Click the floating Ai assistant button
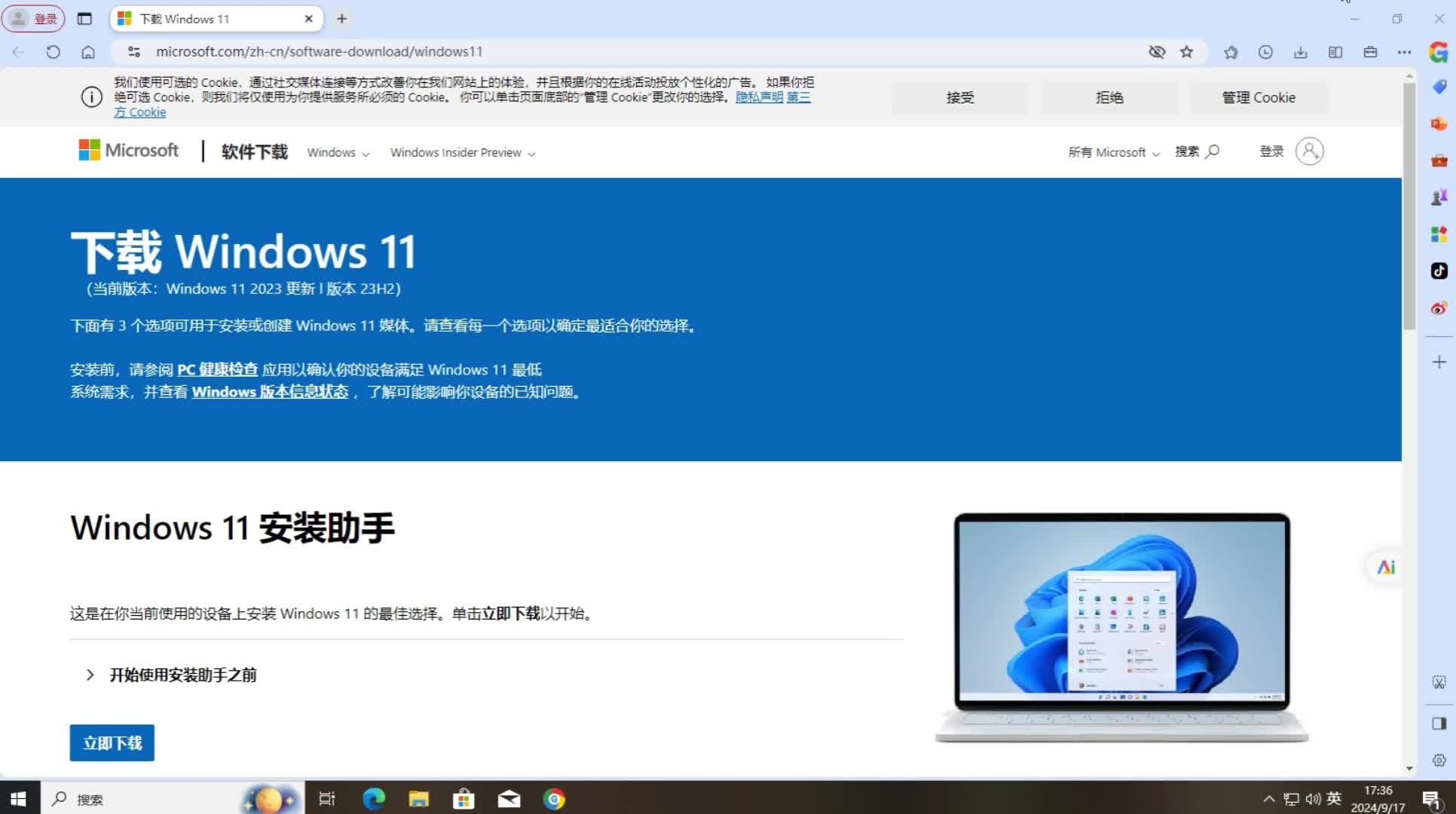 point(1385,567)
